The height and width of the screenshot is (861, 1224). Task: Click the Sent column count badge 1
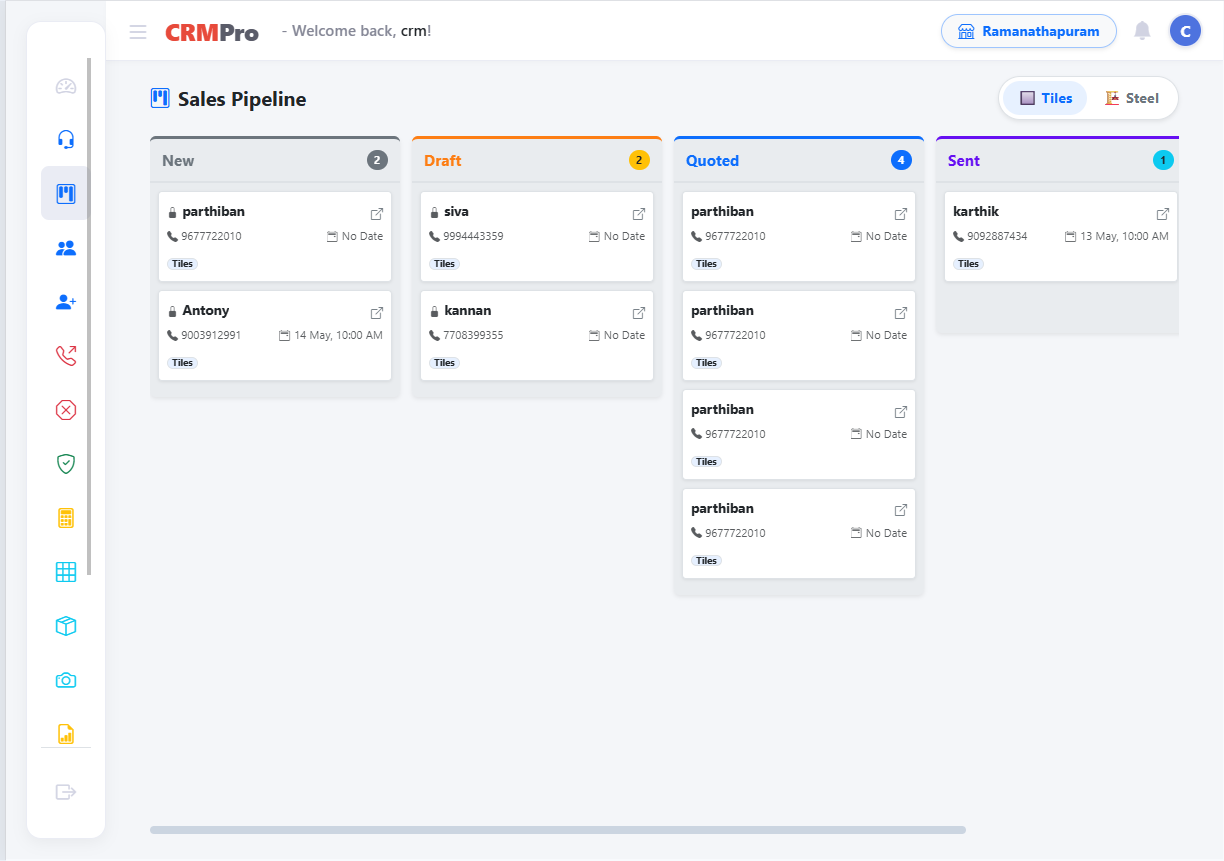[x=1163, y=160]
